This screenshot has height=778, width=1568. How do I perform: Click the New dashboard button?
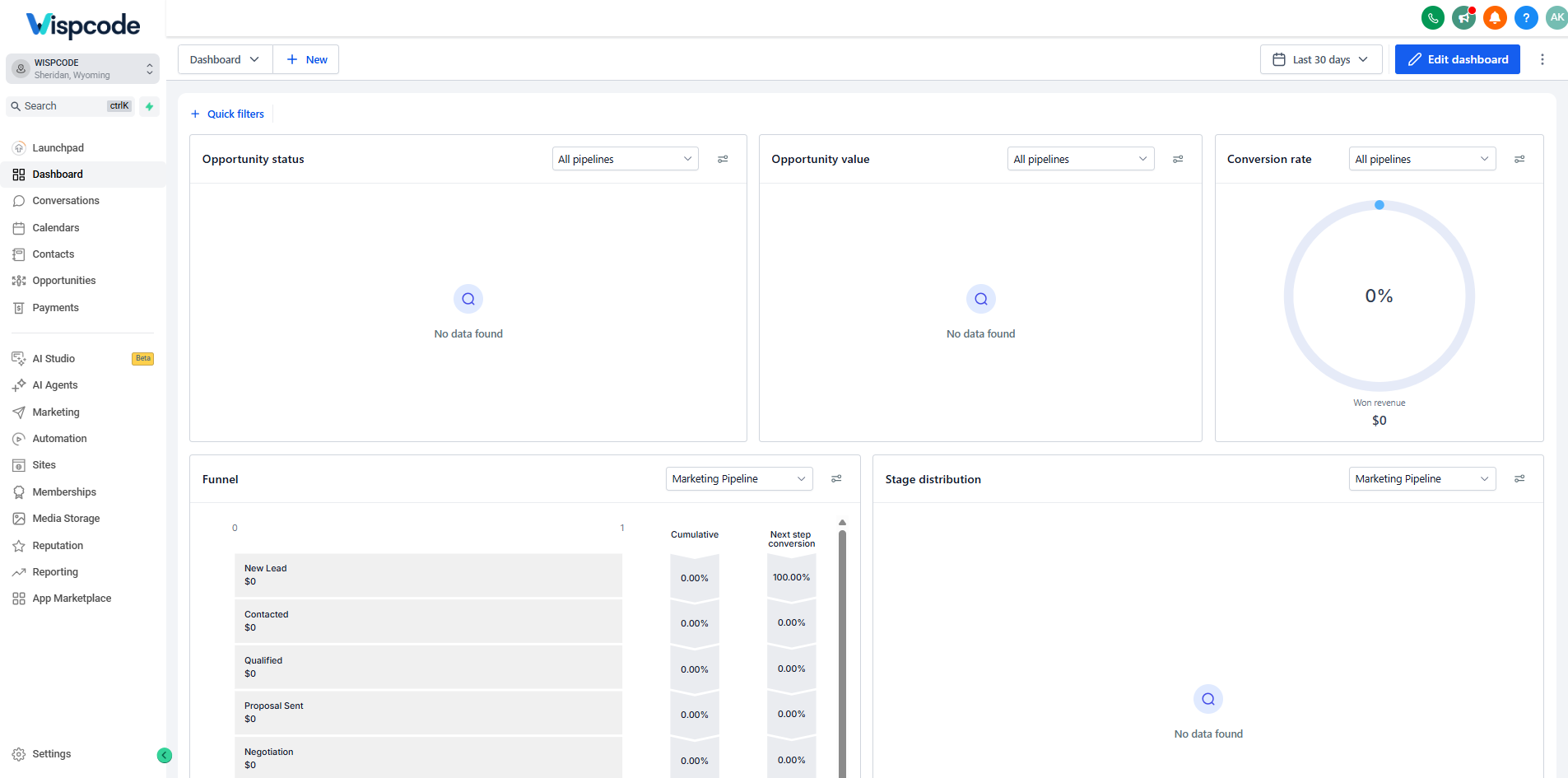pyautogui.click(x=306, y=59)
